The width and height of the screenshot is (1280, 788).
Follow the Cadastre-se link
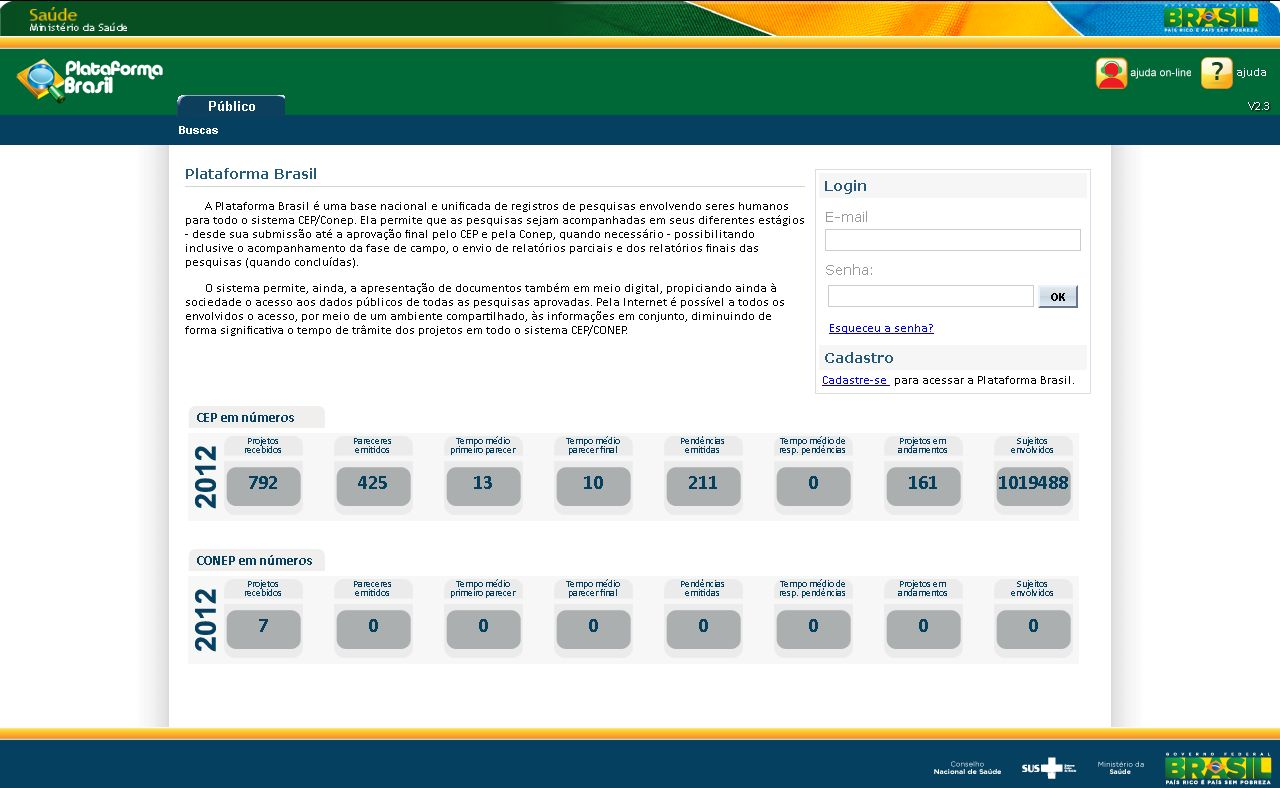pos(855,380)
